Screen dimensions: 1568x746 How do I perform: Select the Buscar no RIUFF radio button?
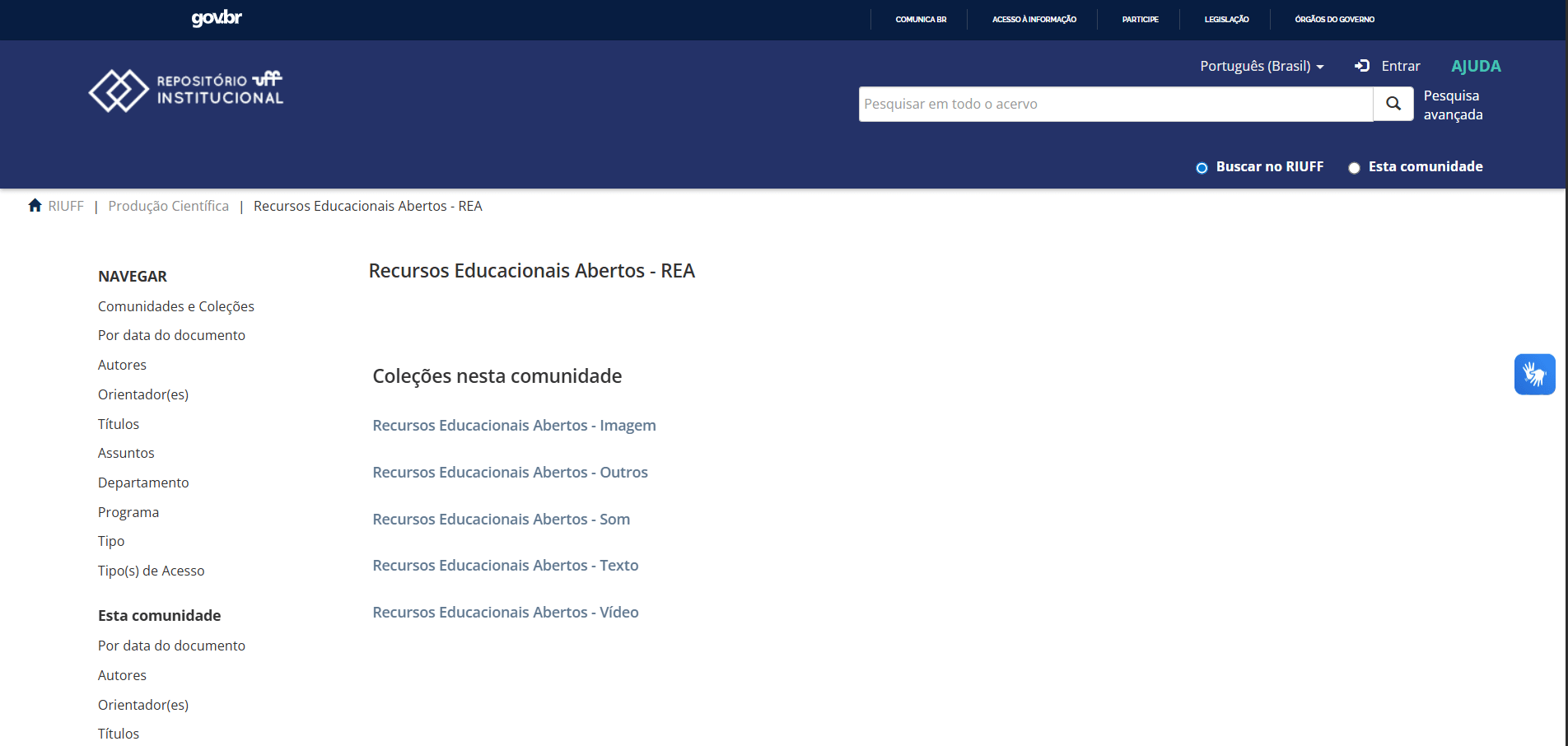[x=1202, y=168]
